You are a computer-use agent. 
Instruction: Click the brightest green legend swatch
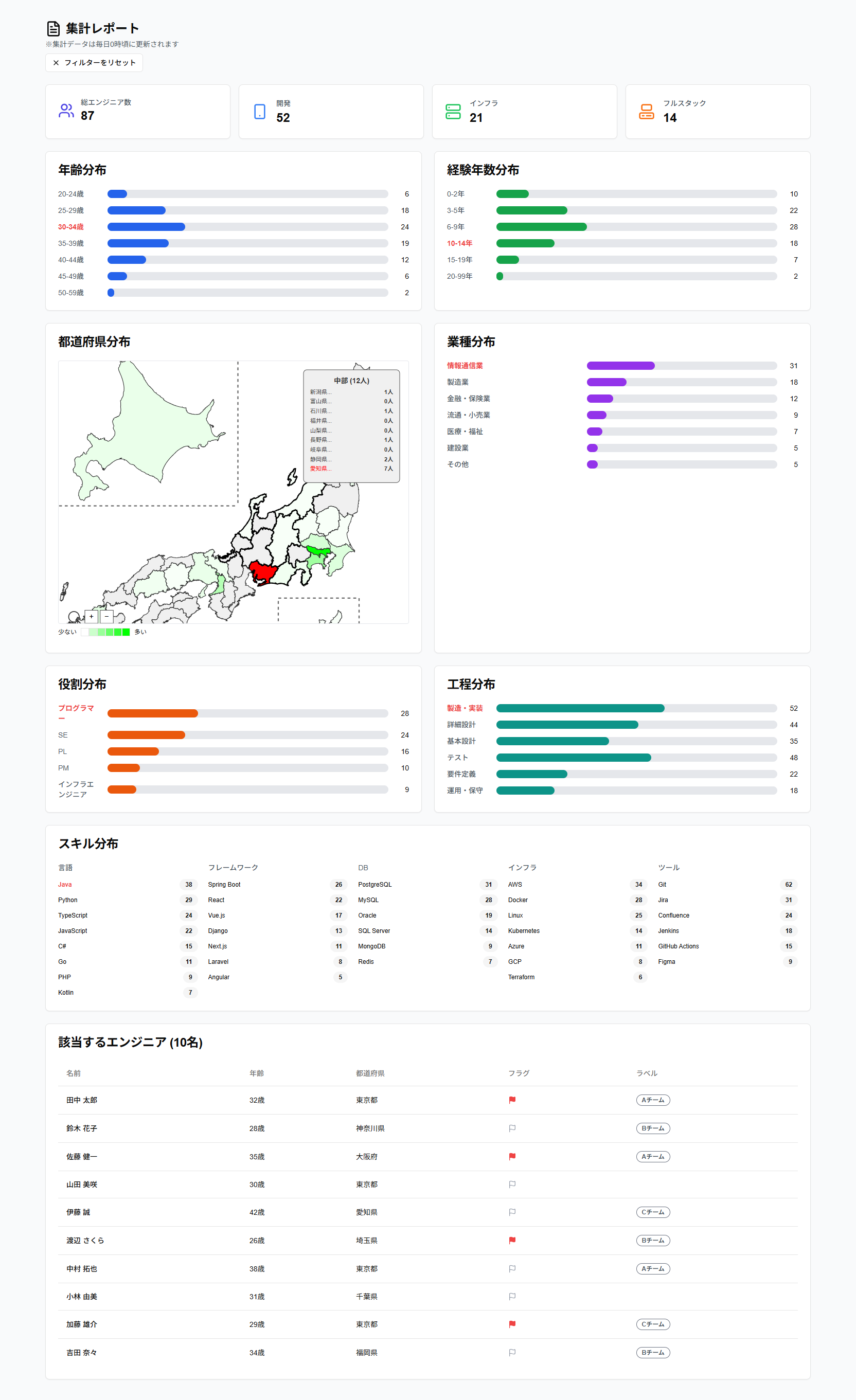point(126,632)
